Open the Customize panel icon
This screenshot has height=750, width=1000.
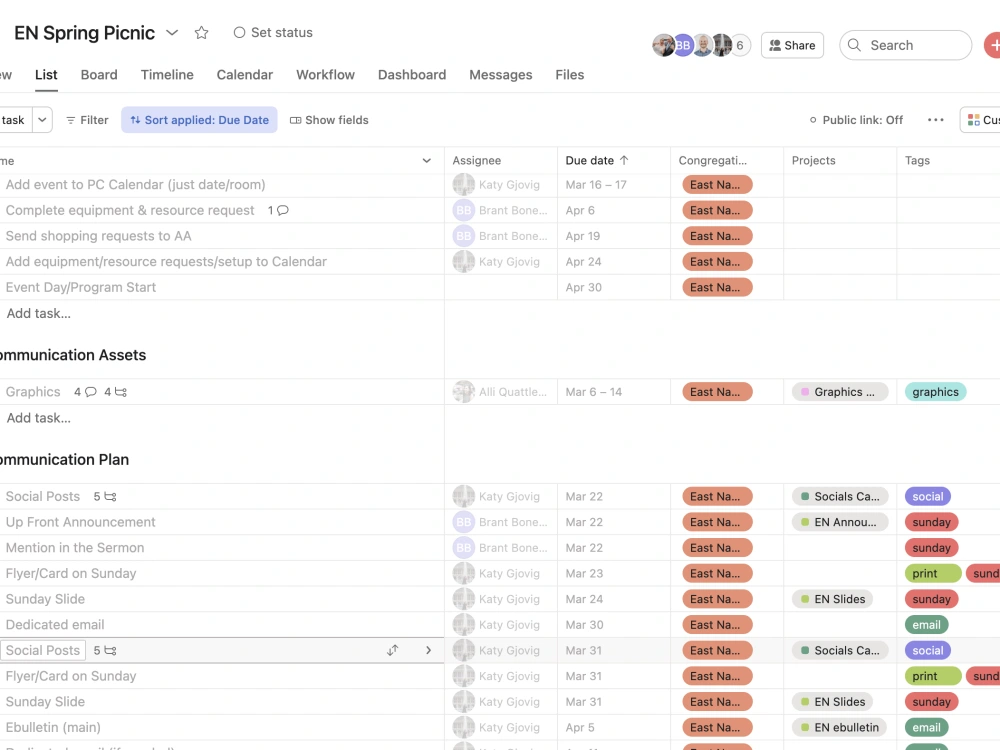pyautogui.click(x=974, y=119)
